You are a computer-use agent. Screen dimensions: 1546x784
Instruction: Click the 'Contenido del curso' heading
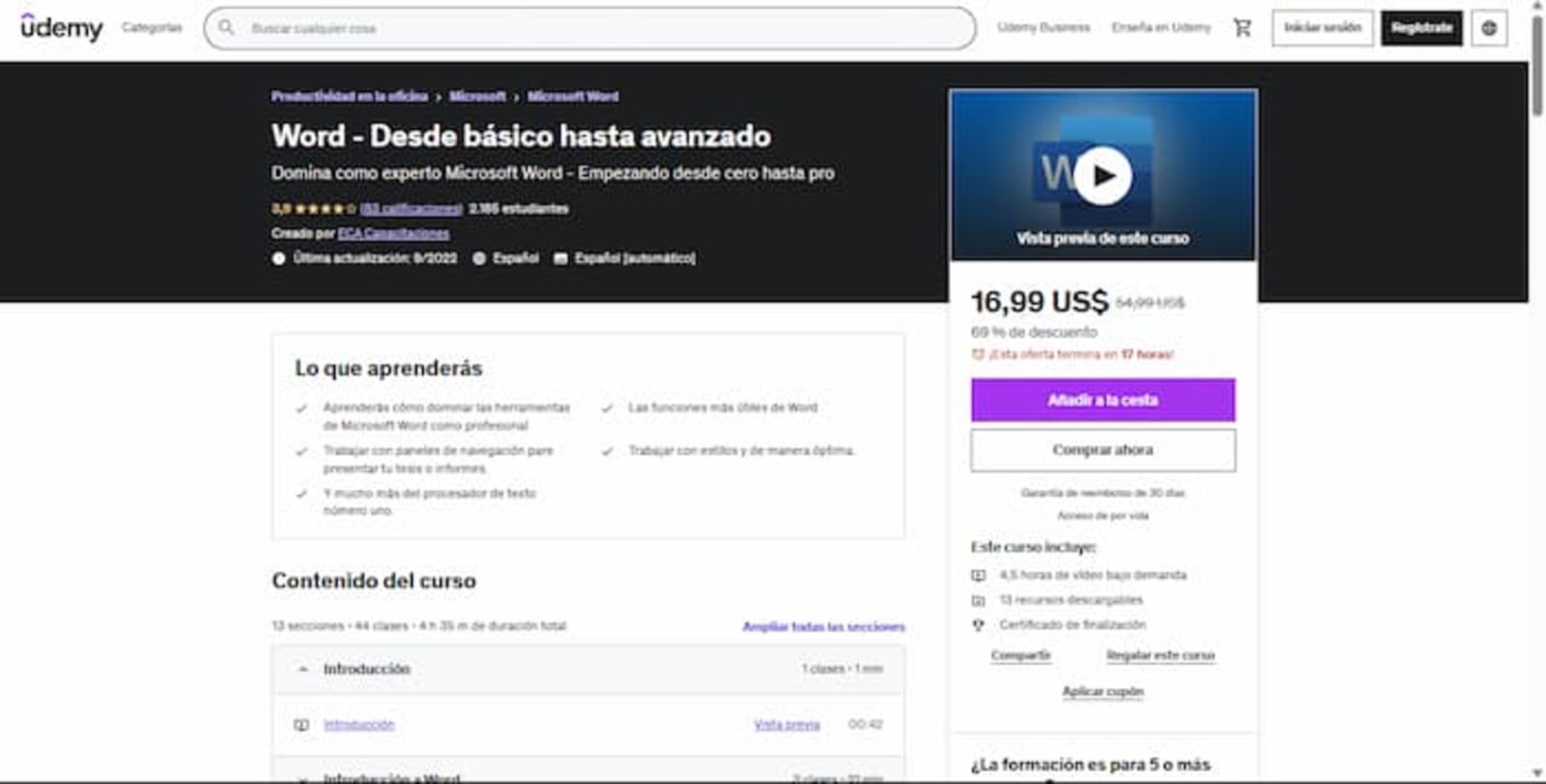pos(374,581)
